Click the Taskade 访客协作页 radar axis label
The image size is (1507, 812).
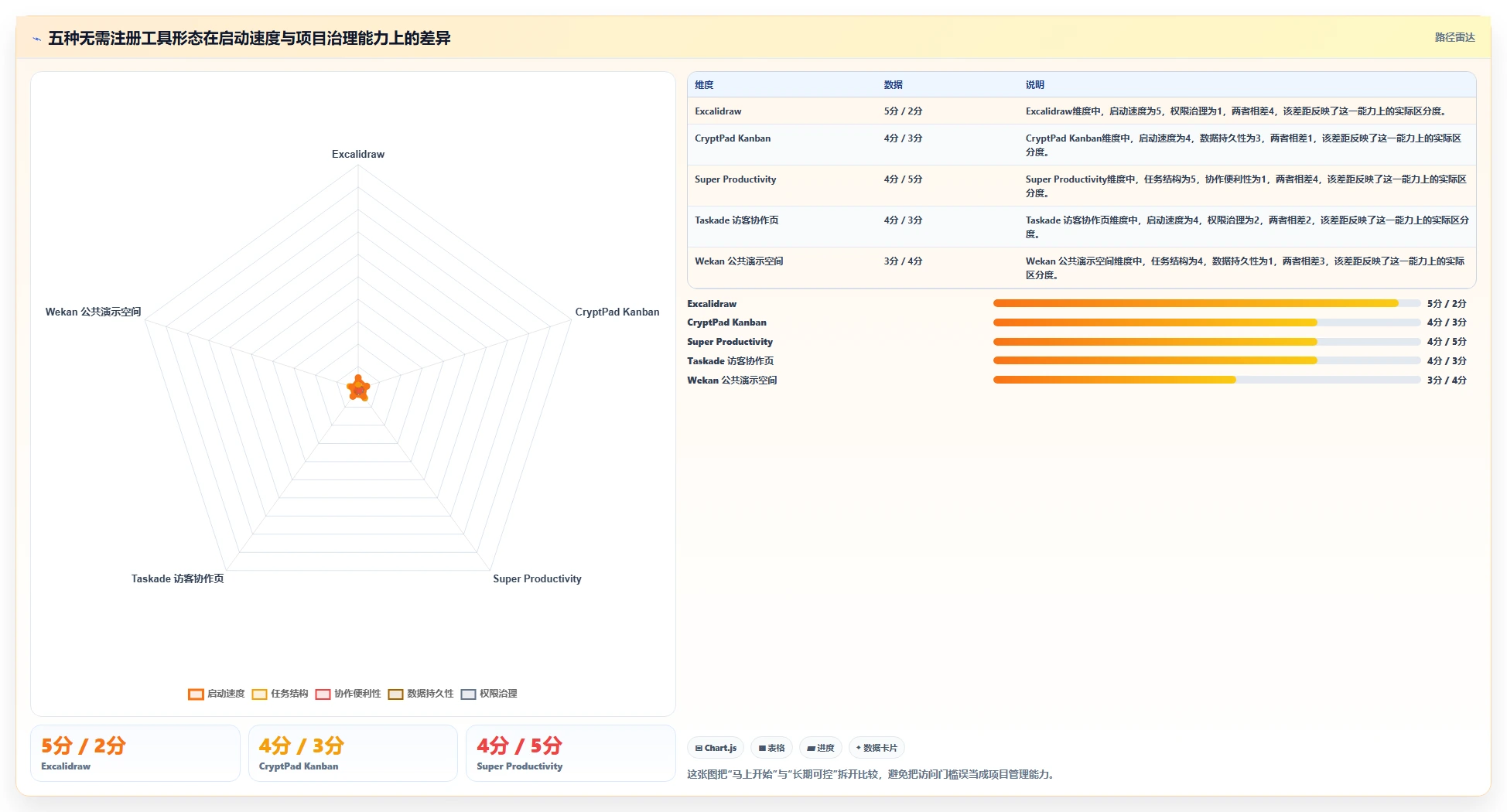pyautogui.click(x=177, y=578)
